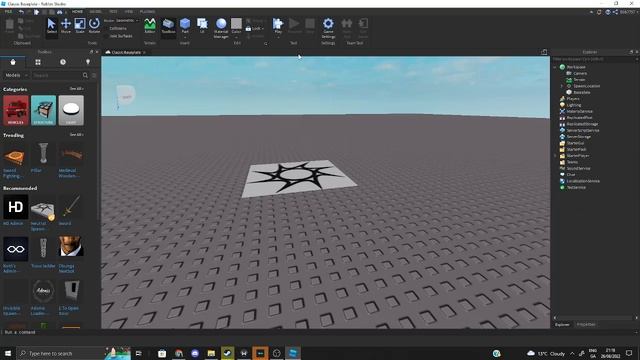The image size is (640, 360).
Task: Choose the Scale tool
Action: [80, 26]
